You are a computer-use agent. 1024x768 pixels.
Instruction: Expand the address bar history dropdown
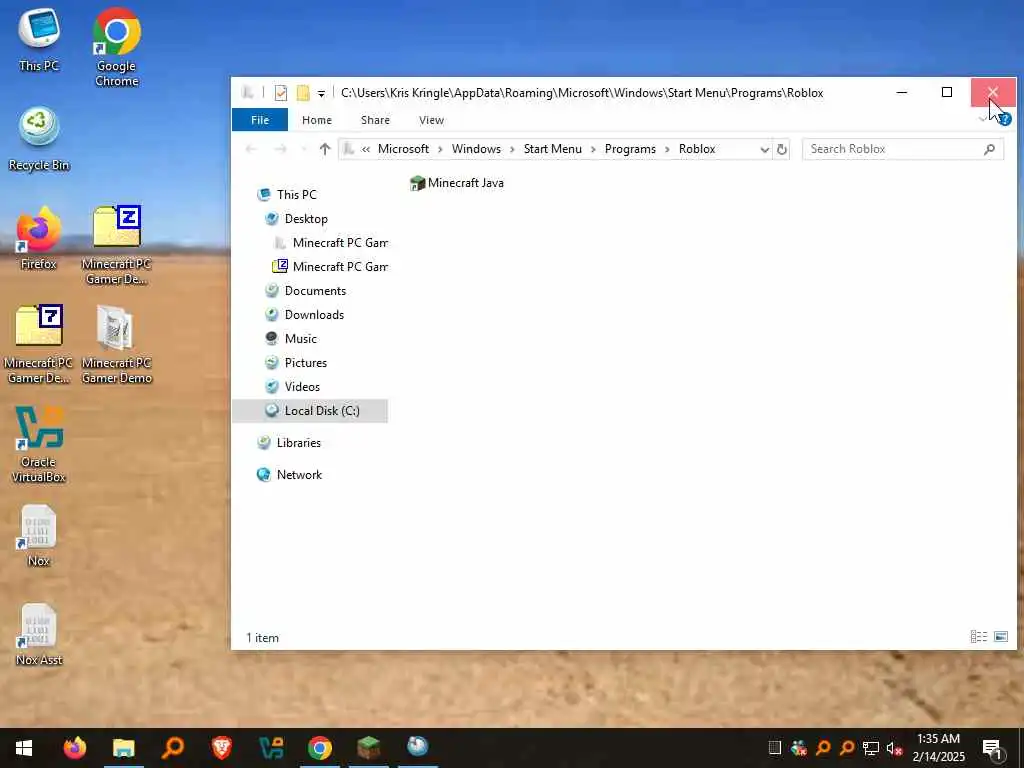click(764, 150)
